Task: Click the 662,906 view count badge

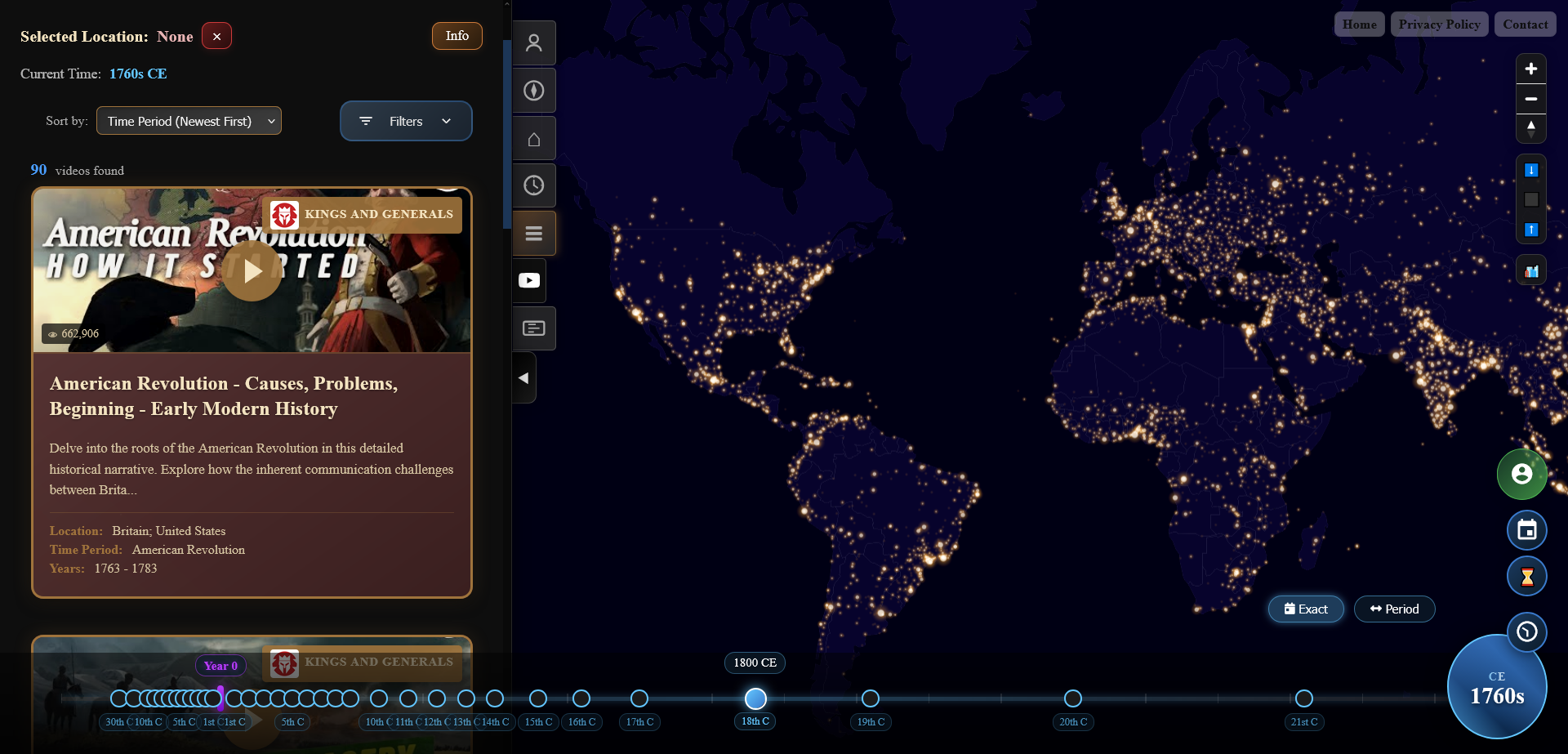Action: pyautogui.click(x=73, y=333)
